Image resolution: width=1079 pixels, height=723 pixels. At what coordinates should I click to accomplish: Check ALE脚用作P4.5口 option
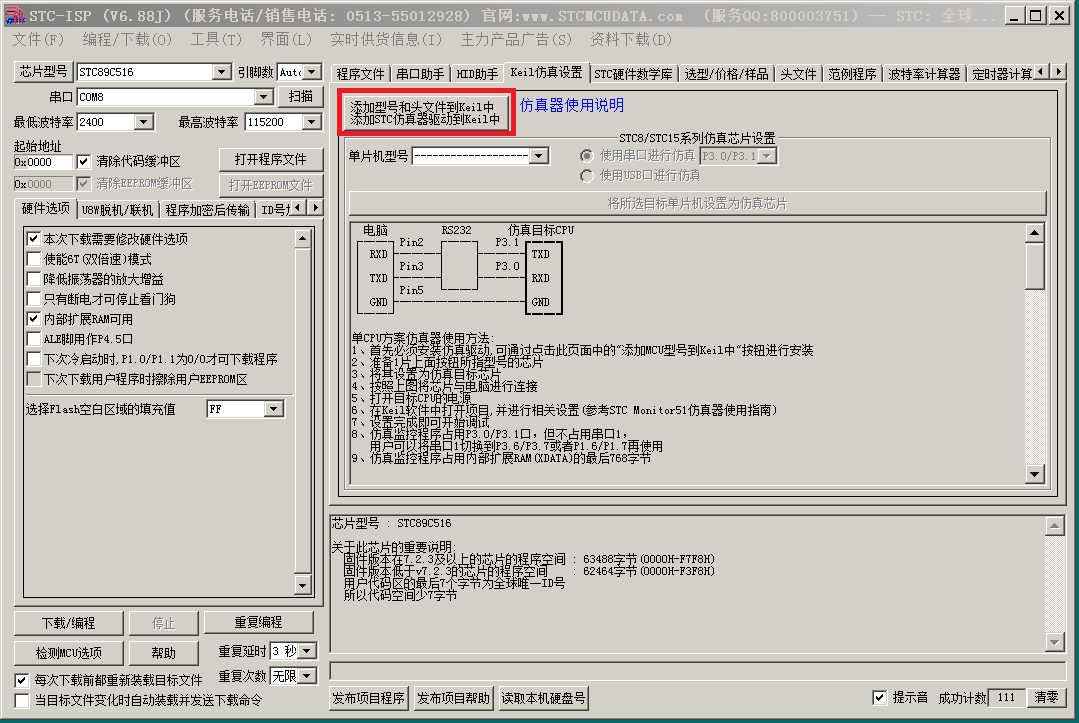click(34, 338)
